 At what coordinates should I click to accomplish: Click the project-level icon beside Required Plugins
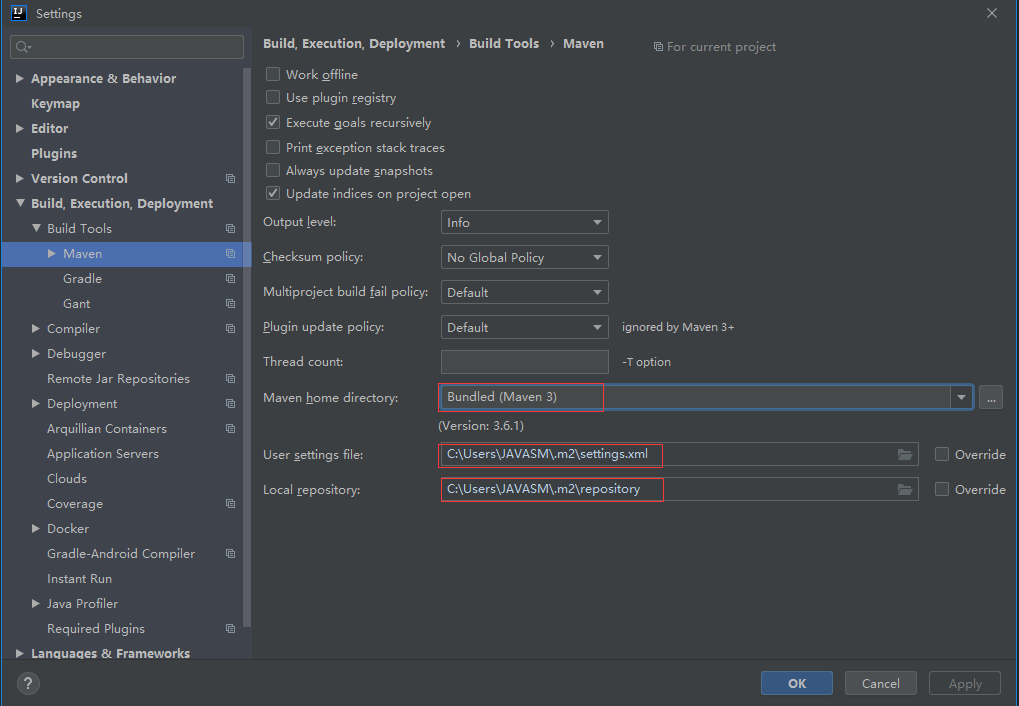coord(230,629)
